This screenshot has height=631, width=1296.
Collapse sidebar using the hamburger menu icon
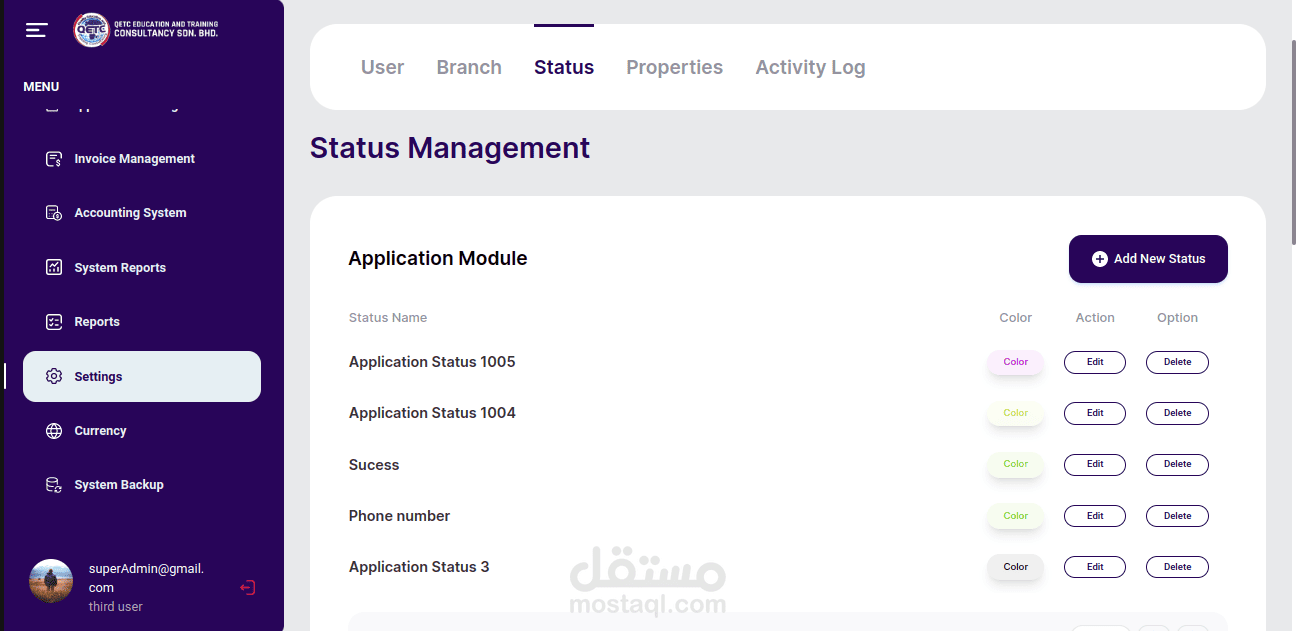37,30
